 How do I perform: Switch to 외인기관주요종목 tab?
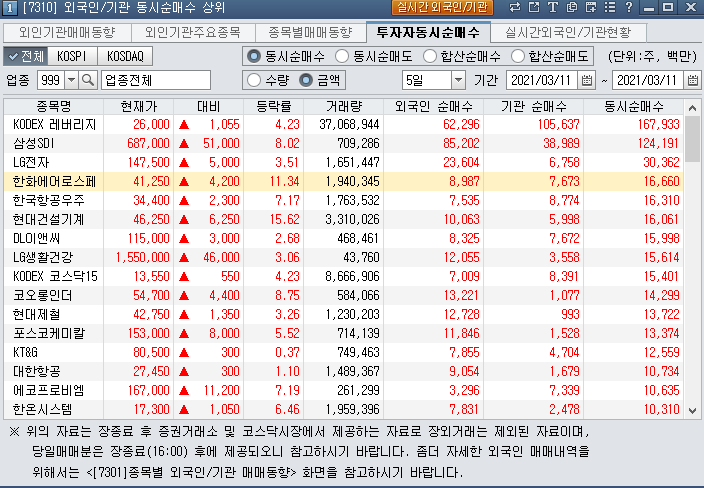[x=193, y=32]
